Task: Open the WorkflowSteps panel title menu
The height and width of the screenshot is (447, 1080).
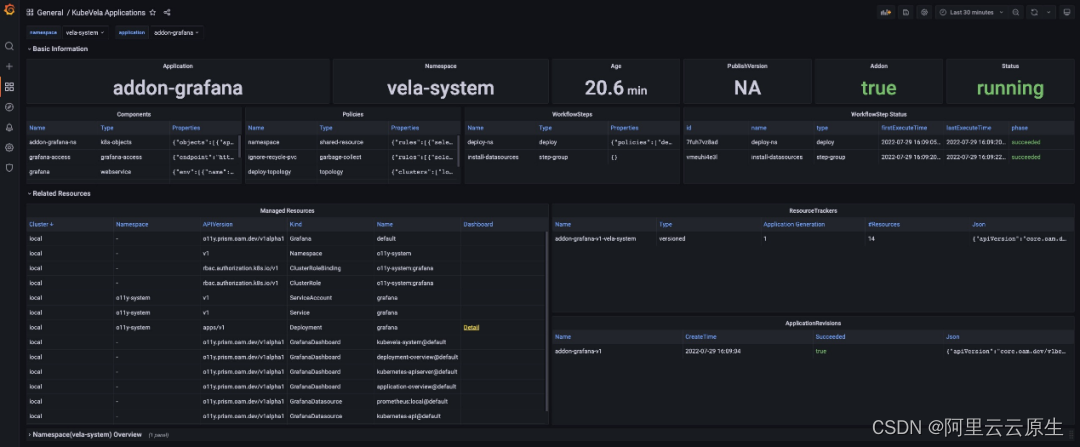Action: coord(572,114)
